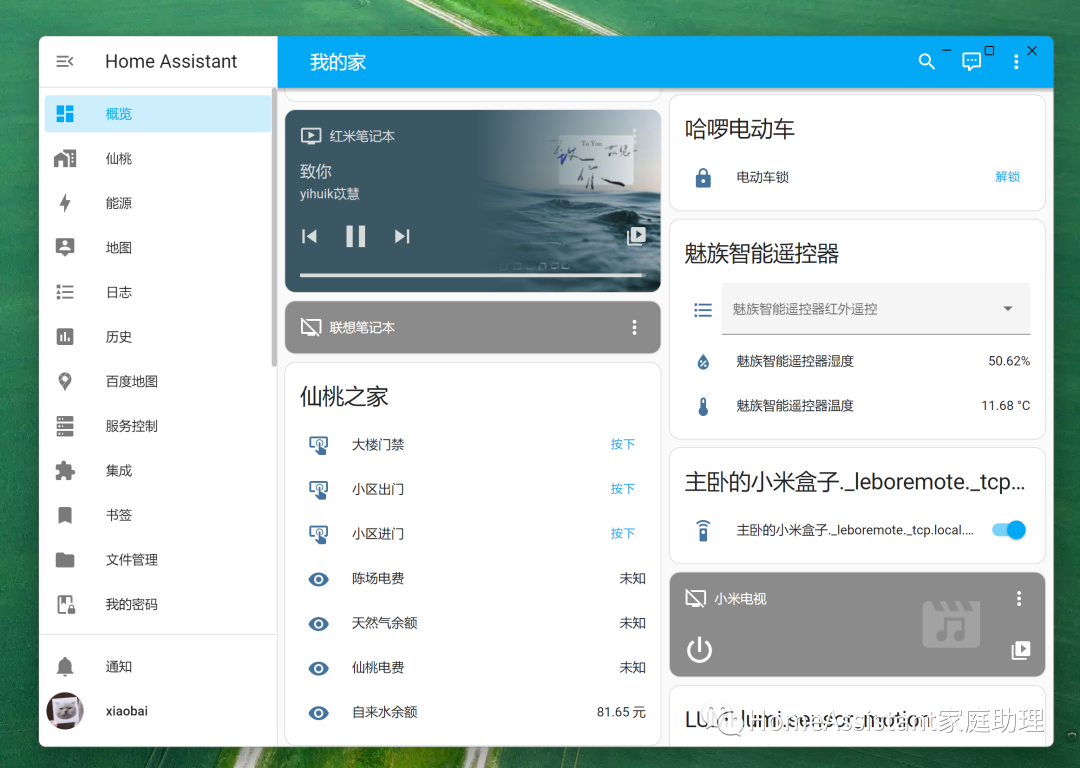Viewport: 1080px width, 768px height.
Task: Pause playback on 红米笔记本 player
Action: [x=355, y=236]
